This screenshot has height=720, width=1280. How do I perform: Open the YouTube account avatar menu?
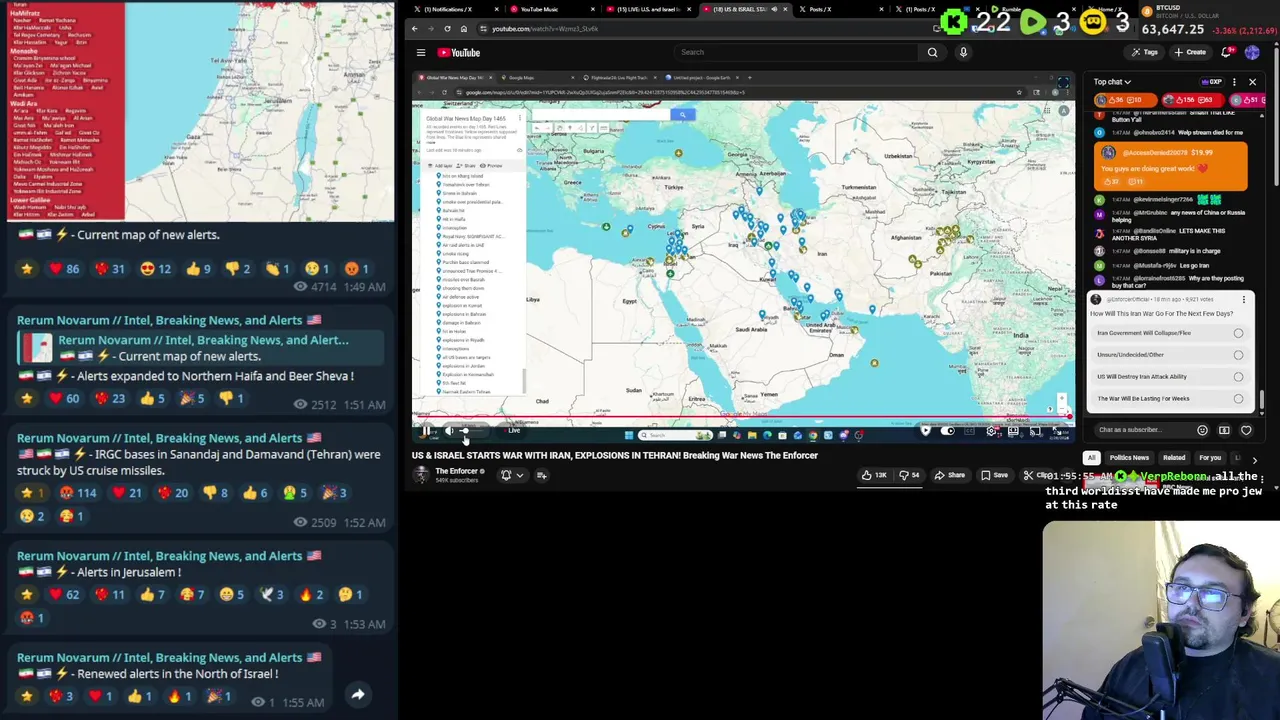tap(1252, 52)
